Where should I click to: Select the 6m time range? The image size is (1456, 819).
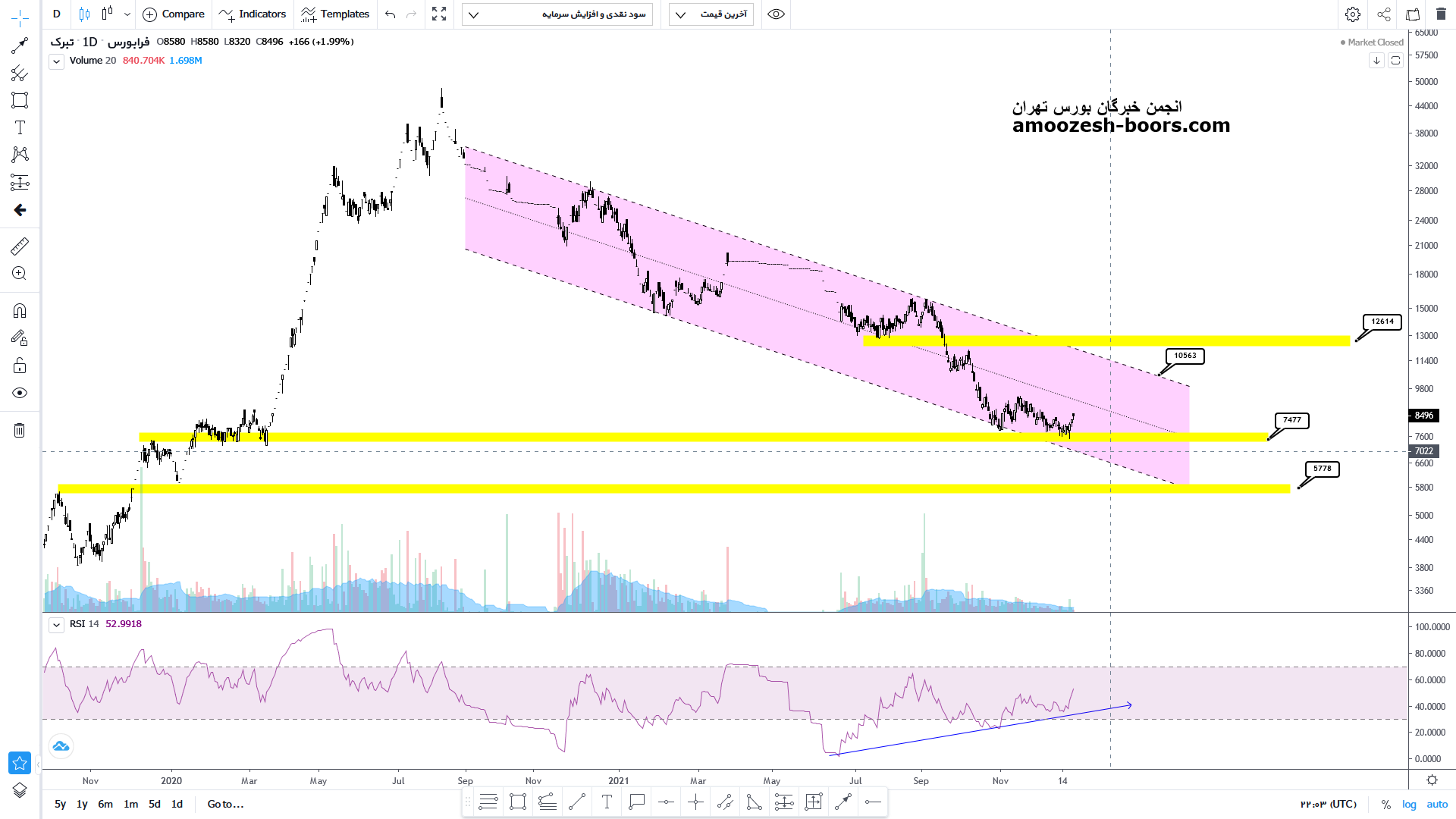(x=105, y=804)
